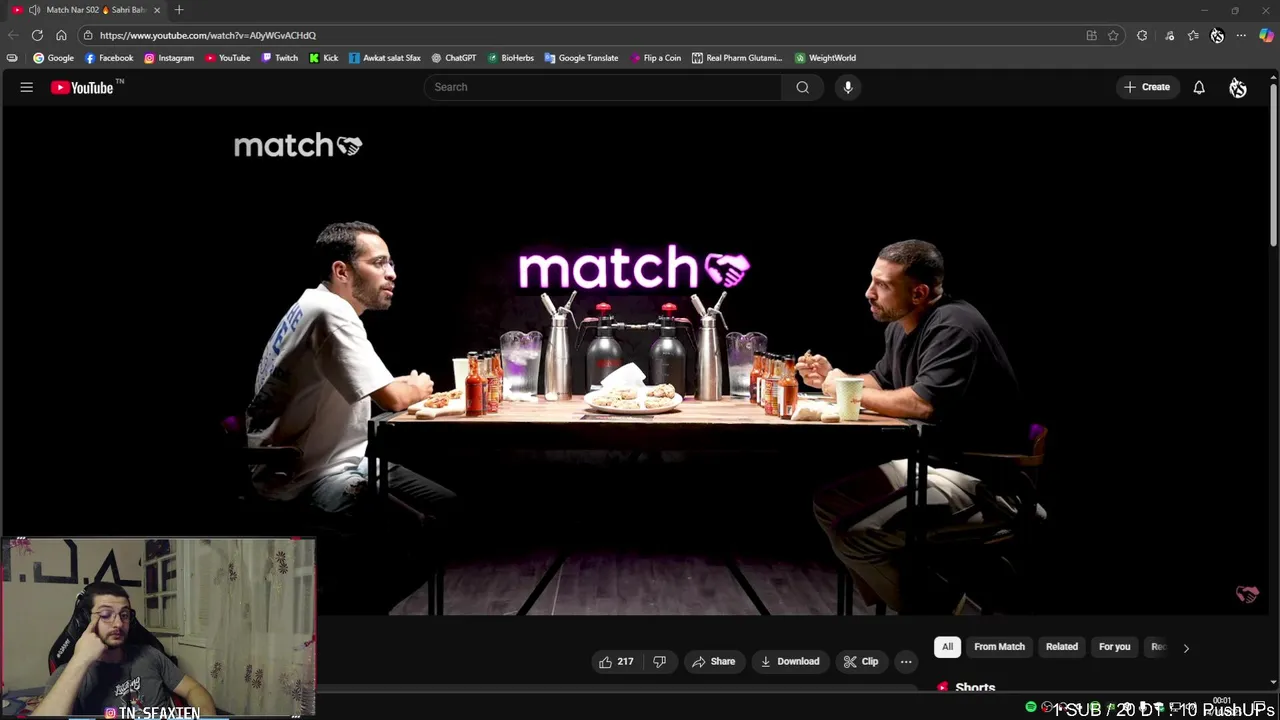Image resolution: width=1280 pixels, height=720 pixels.
Task: Open Awkat salat Sfax bookmark
Action: point(385,58)
